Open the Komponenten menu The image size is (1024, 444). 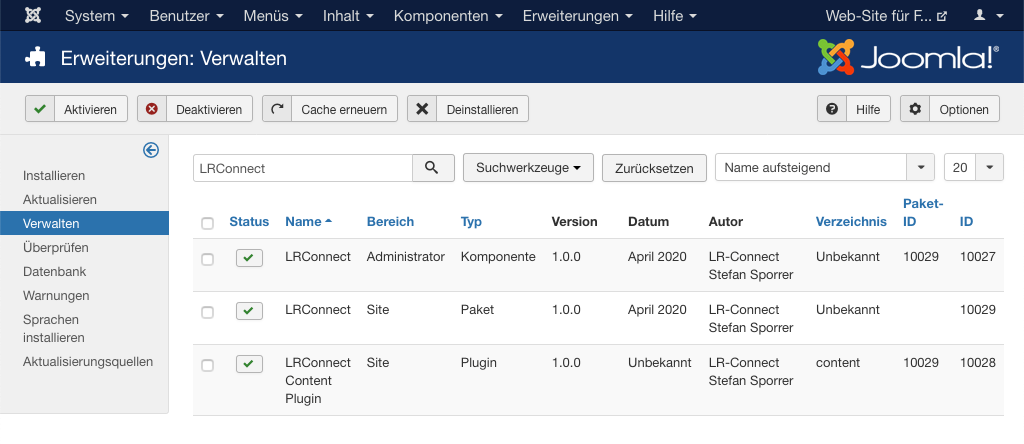click(448, 16)
